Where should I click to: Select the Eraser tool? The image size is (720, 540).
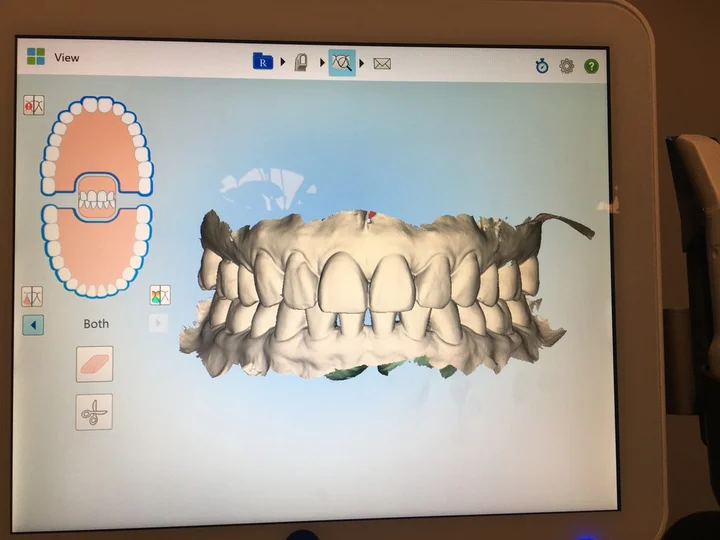click(x=94, y=364)
